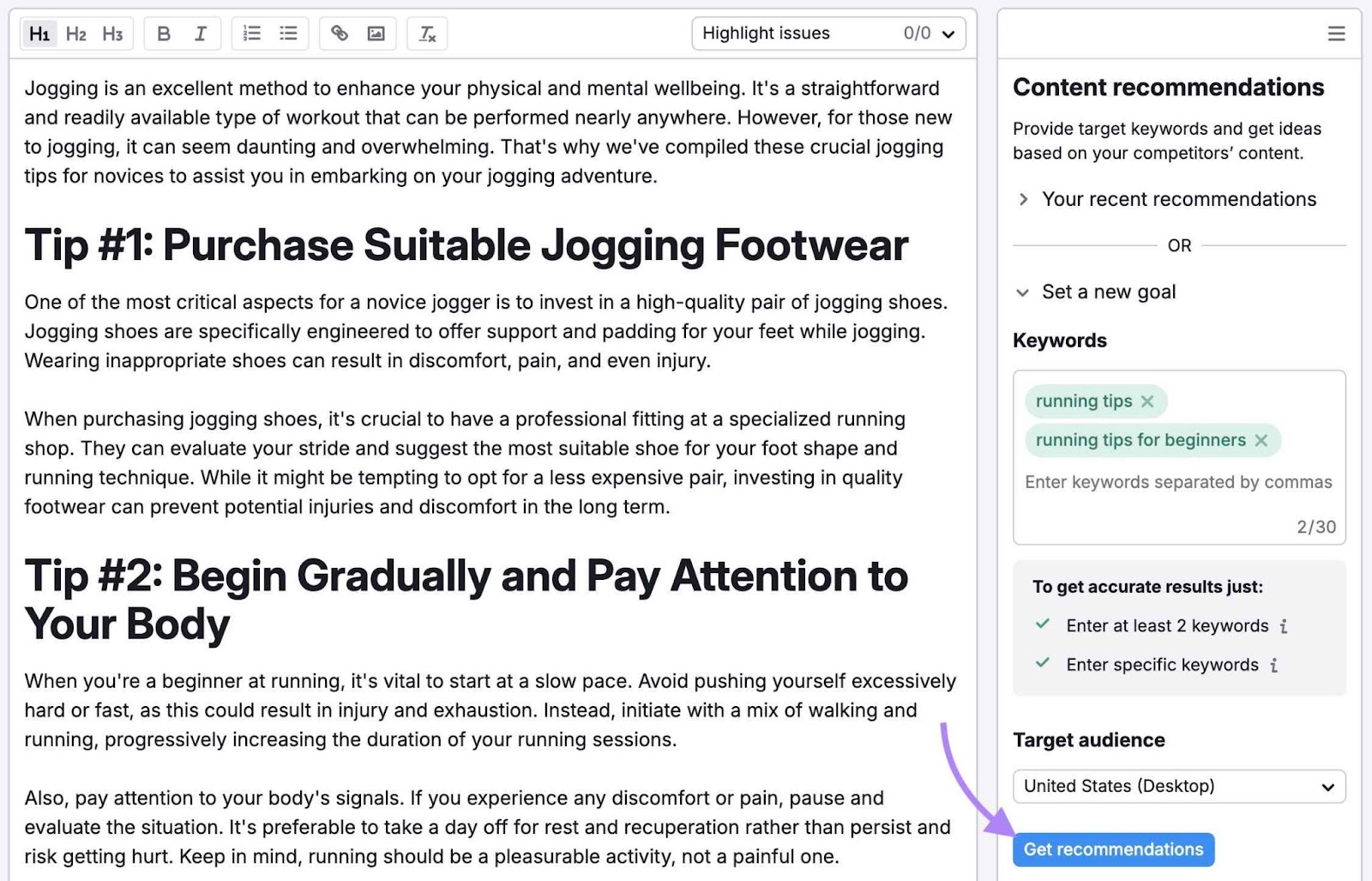Open the Target audience dropdown
This screenshot has width=1372, height=881.
pos(1178,786)
